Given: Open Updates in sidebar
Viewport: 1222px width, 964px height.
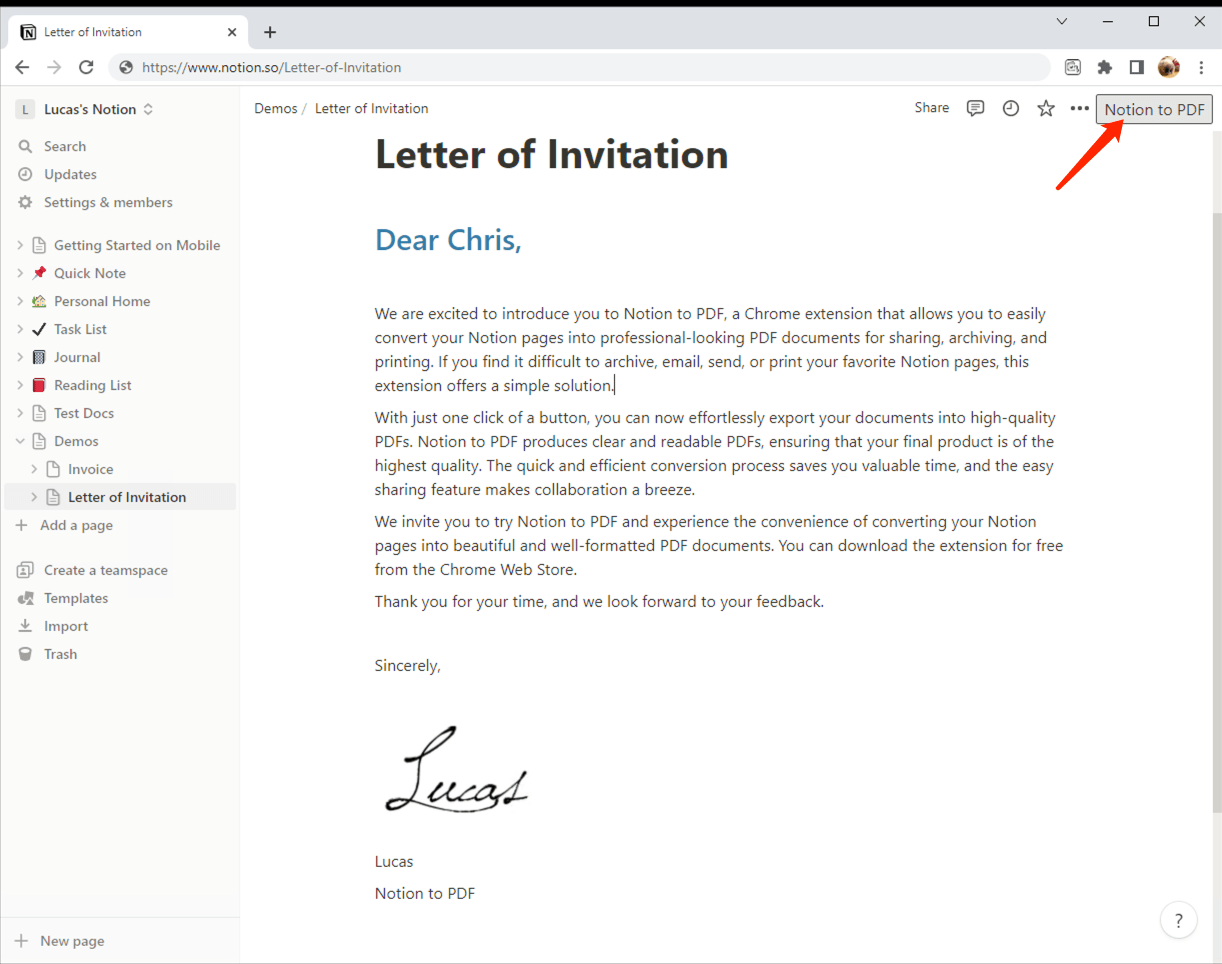Looking at the screenshot, I should click(x=70, y=174).
